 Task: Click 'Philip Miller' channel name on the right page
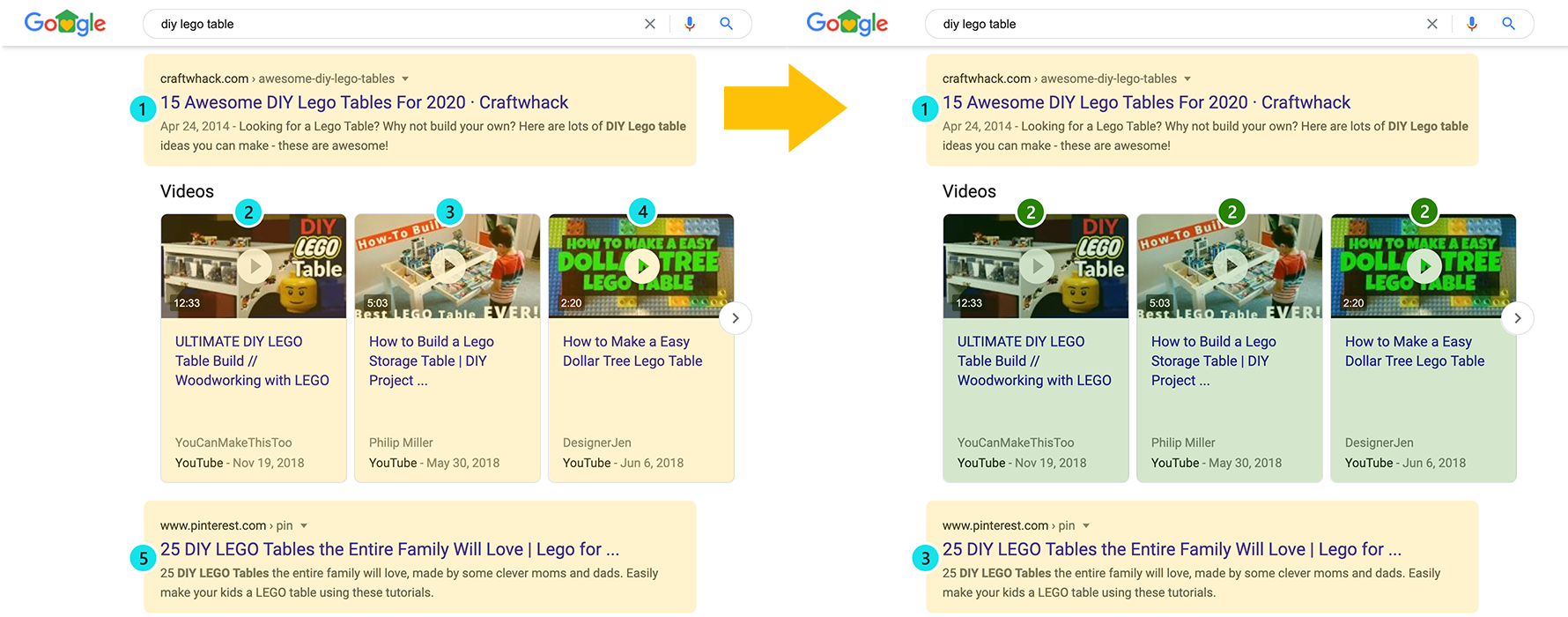tap(1183, 442)
